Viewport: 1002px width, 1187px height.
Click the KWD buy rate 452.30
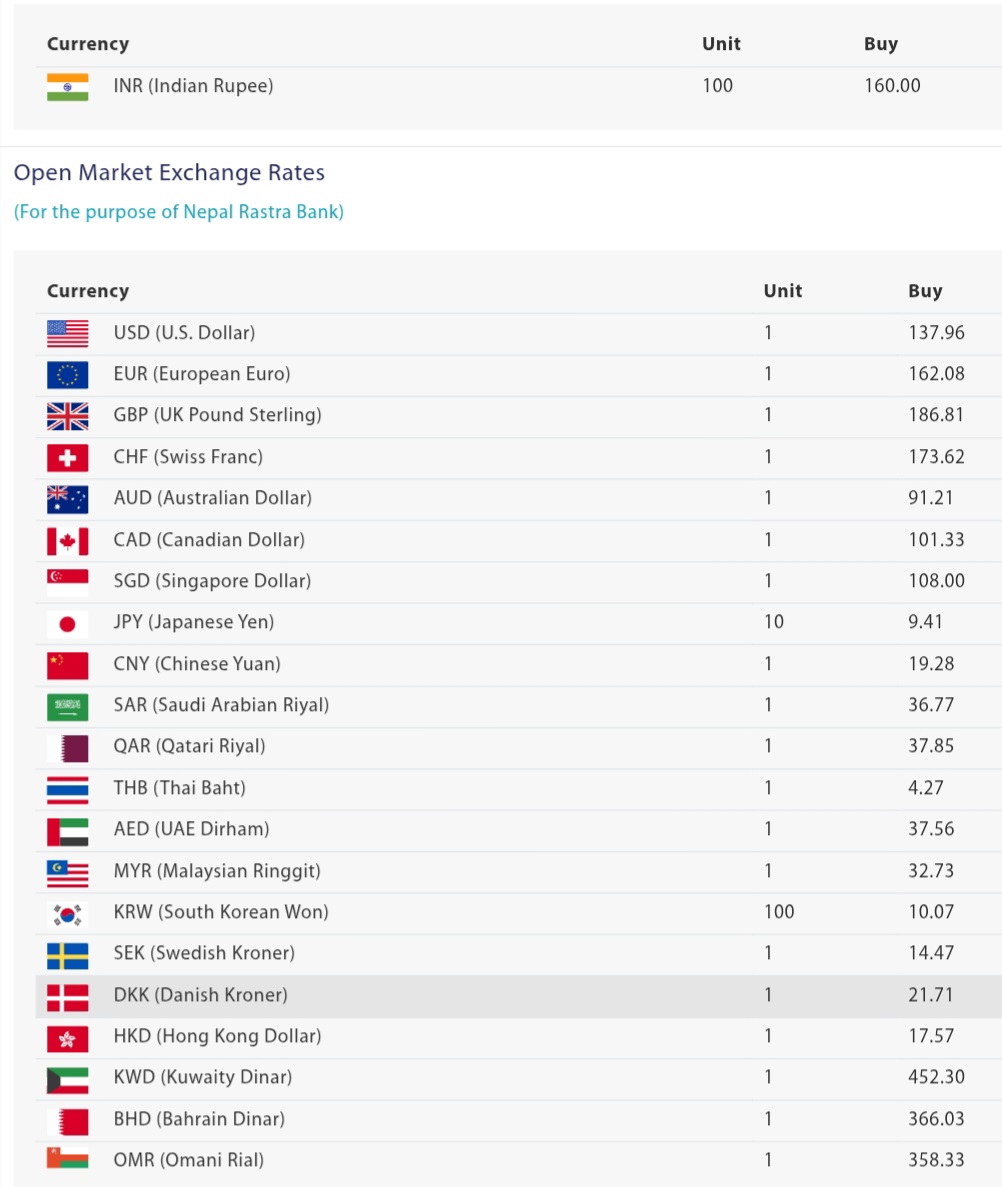936,1078
